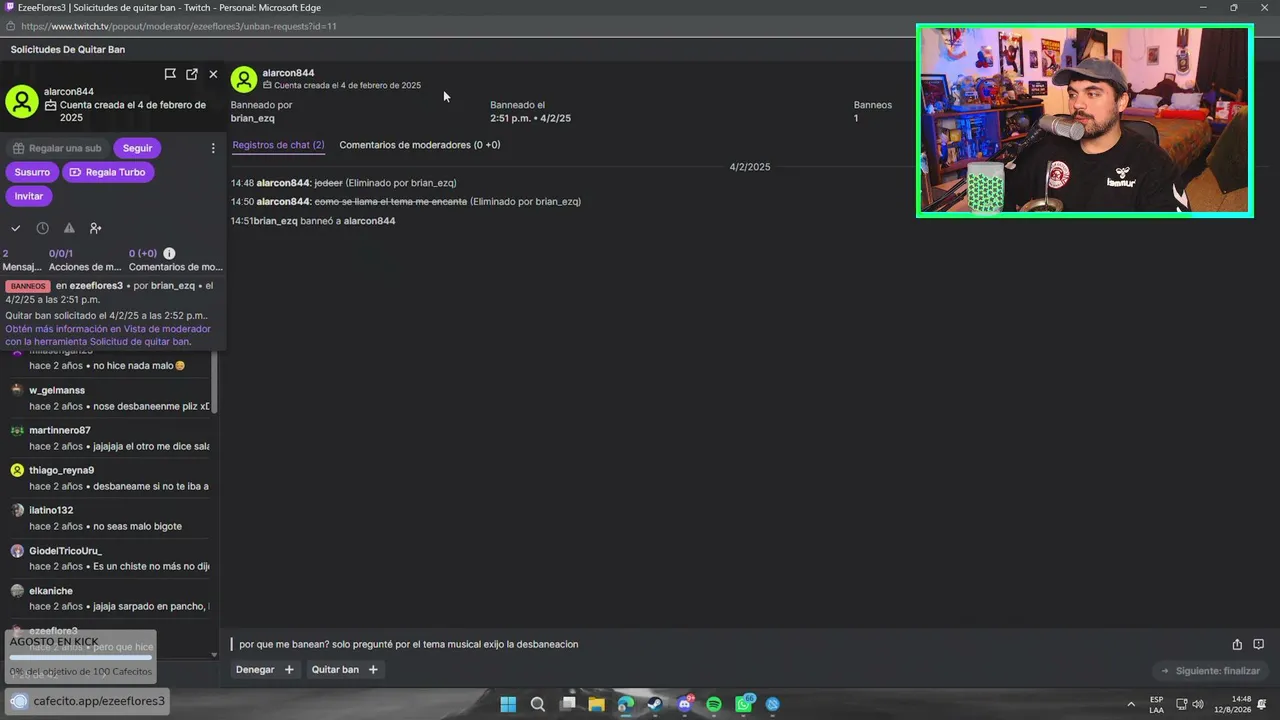1280x720 pixels.
Task: Click Siguiente: finalizar button
Action: [1209, 671]
